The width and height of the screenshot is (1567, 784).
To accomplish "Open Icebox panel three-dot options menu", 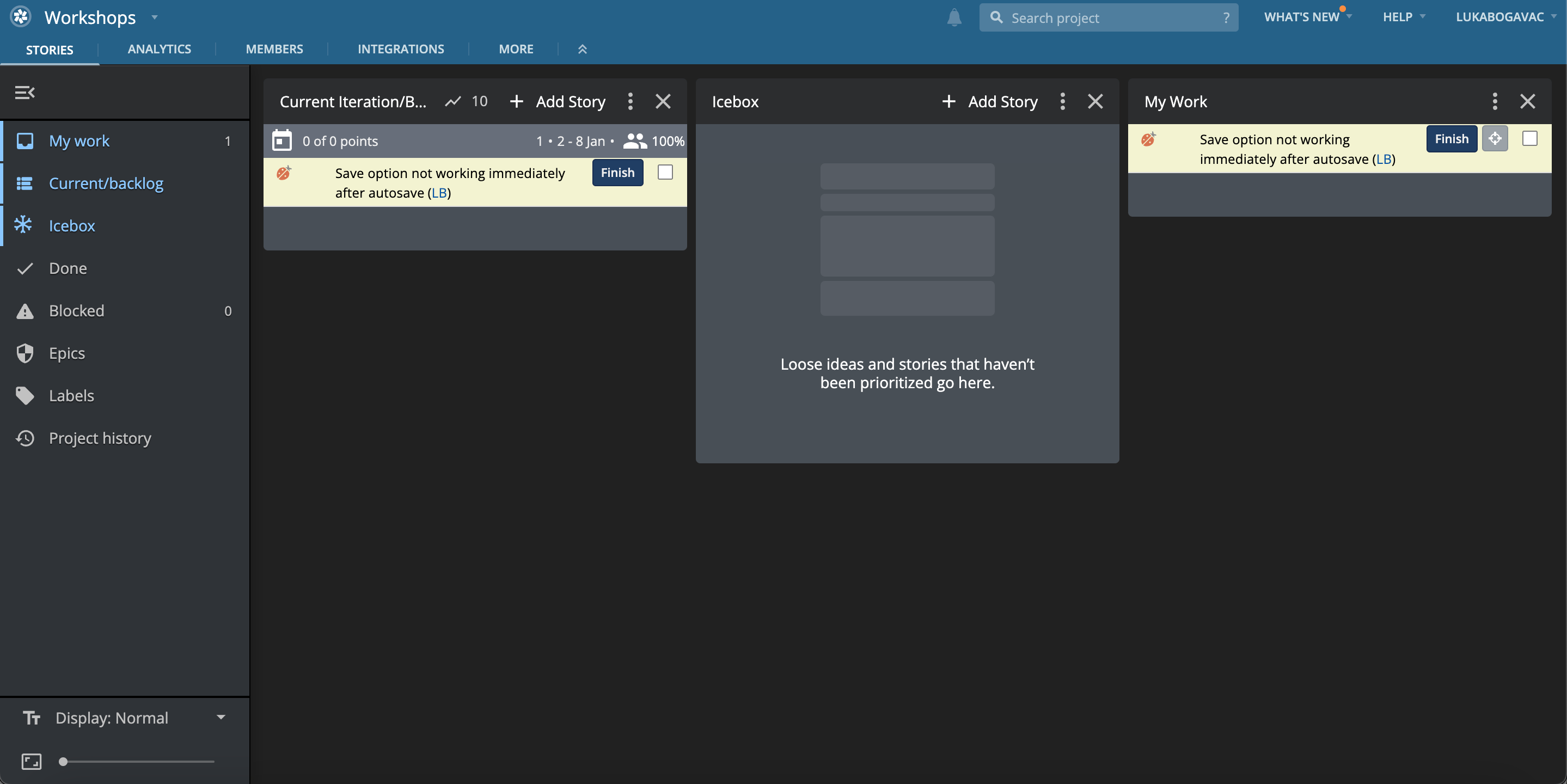I will [x=1062, y=102].
